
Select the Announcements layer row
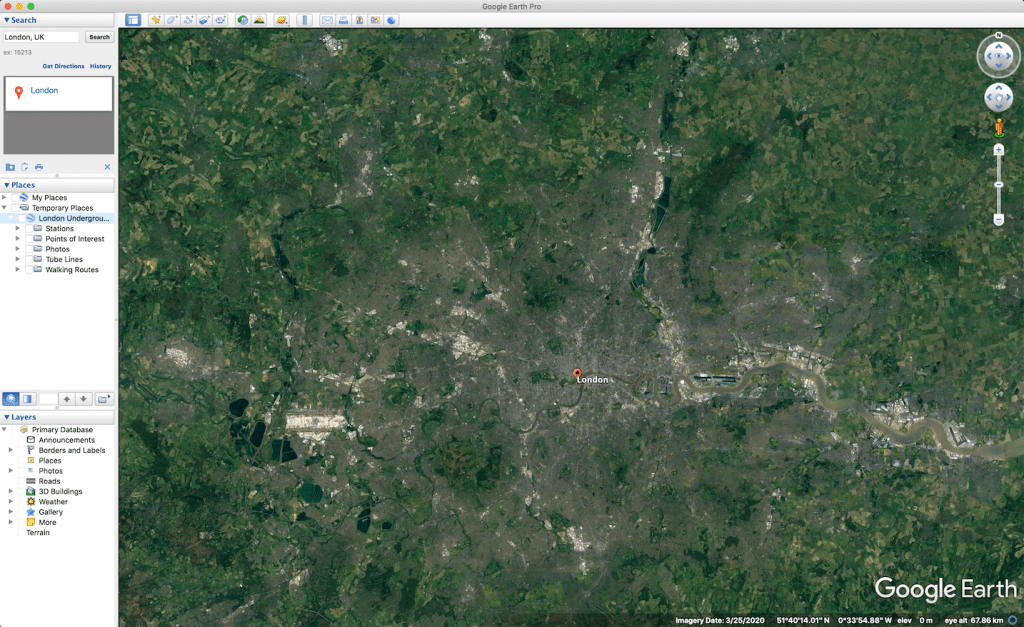[x=67, y=440]
